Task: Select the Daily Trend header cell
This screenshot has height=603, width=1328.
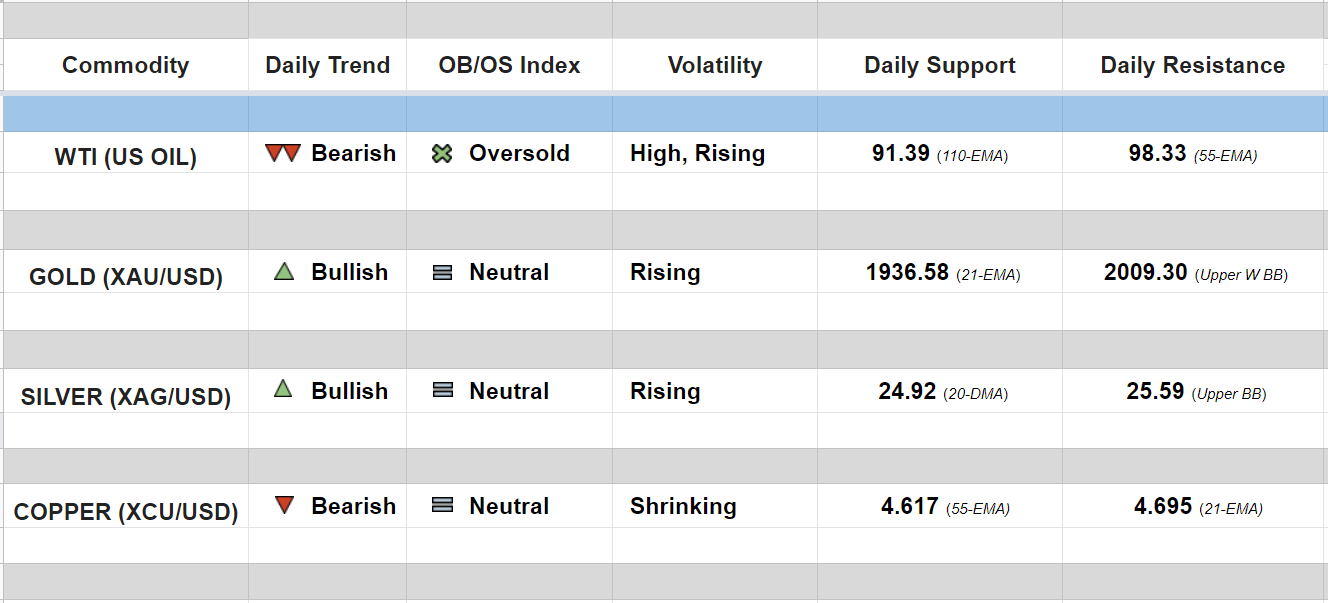Action: coord(327,66)
